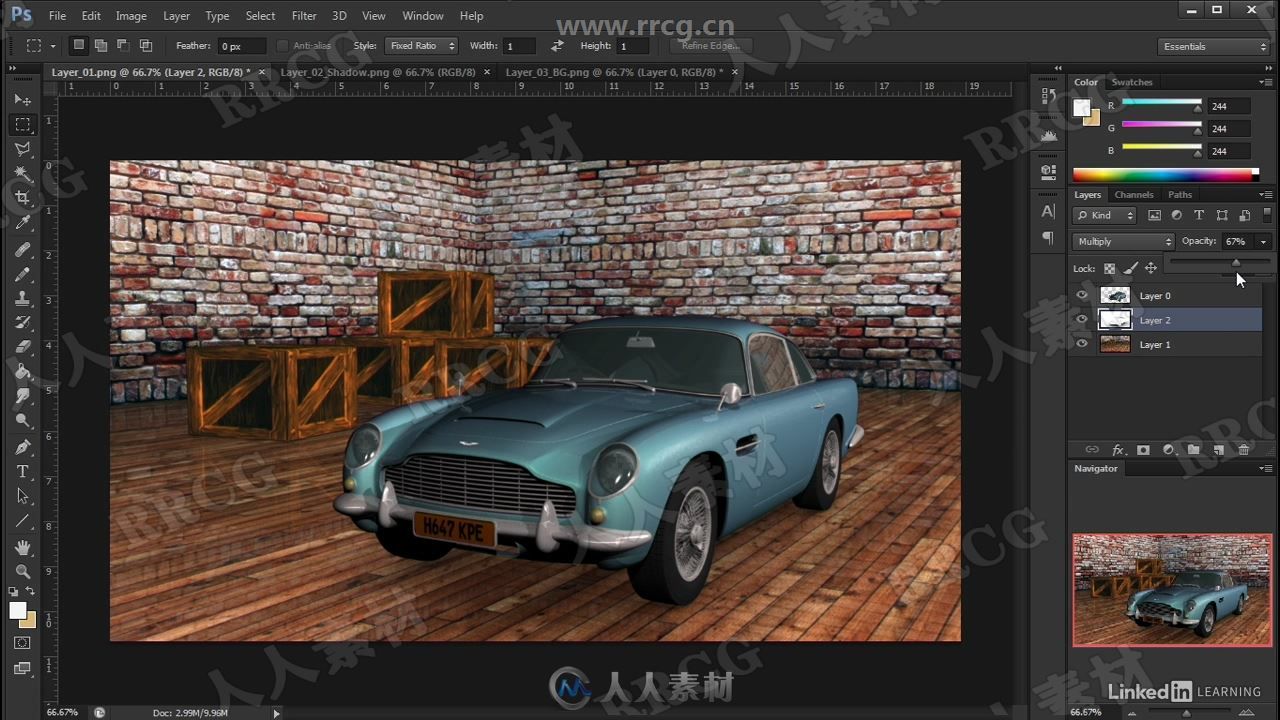
Task: Select the Crop tool
Action: 22,198
